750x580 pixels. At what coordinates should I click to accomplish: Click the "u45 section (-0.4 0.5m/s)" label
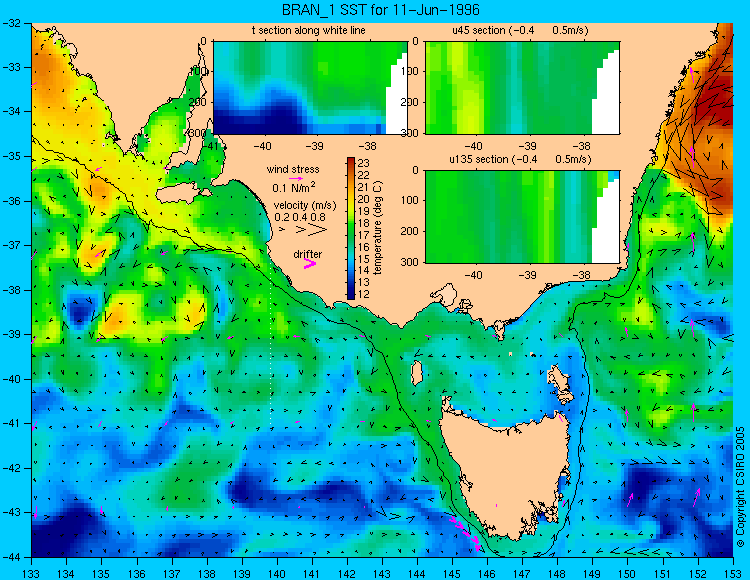[x=520, y=31]
